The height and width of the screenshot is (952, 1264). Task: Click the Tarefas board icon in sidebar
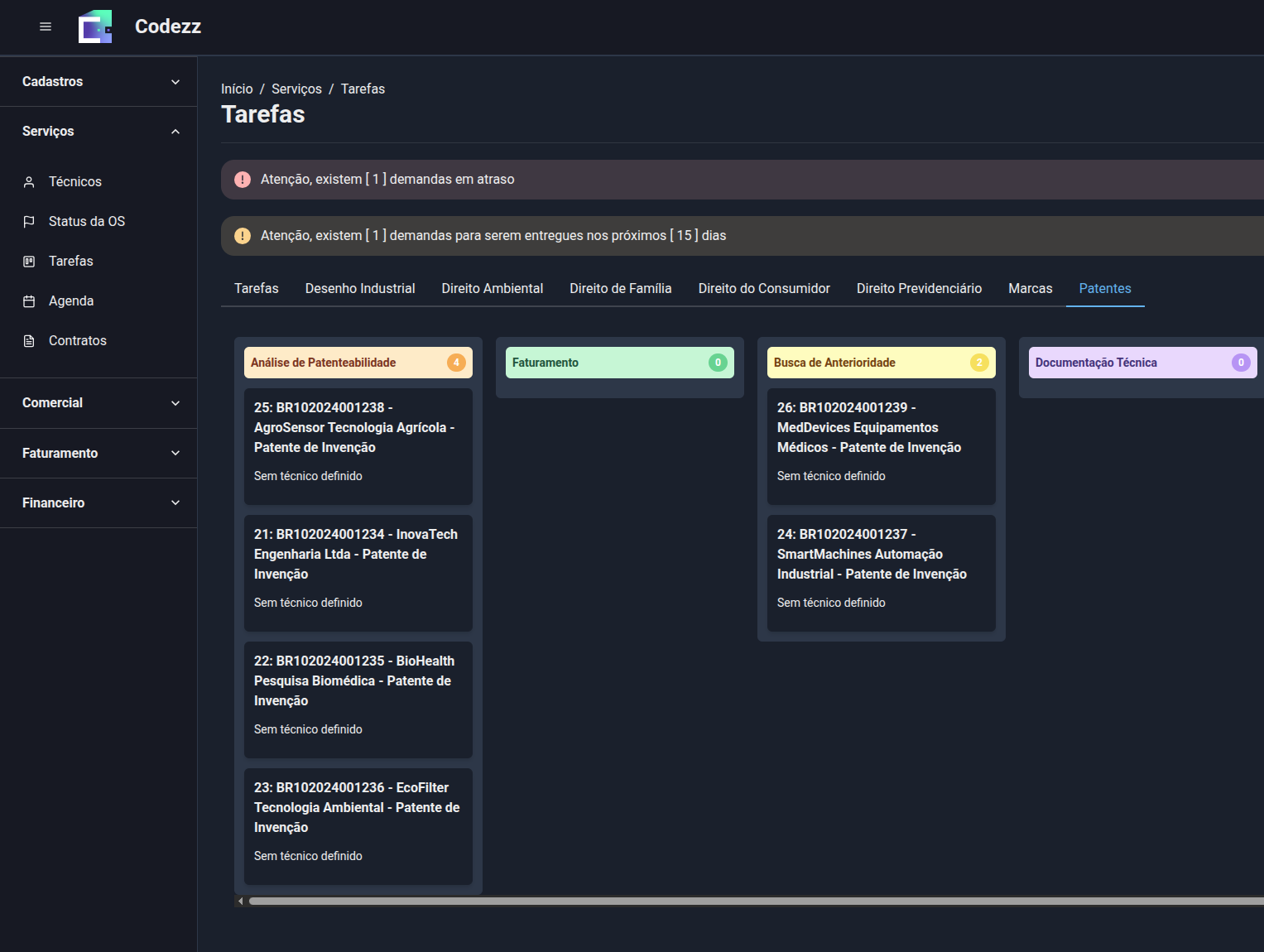click(29, 262)
